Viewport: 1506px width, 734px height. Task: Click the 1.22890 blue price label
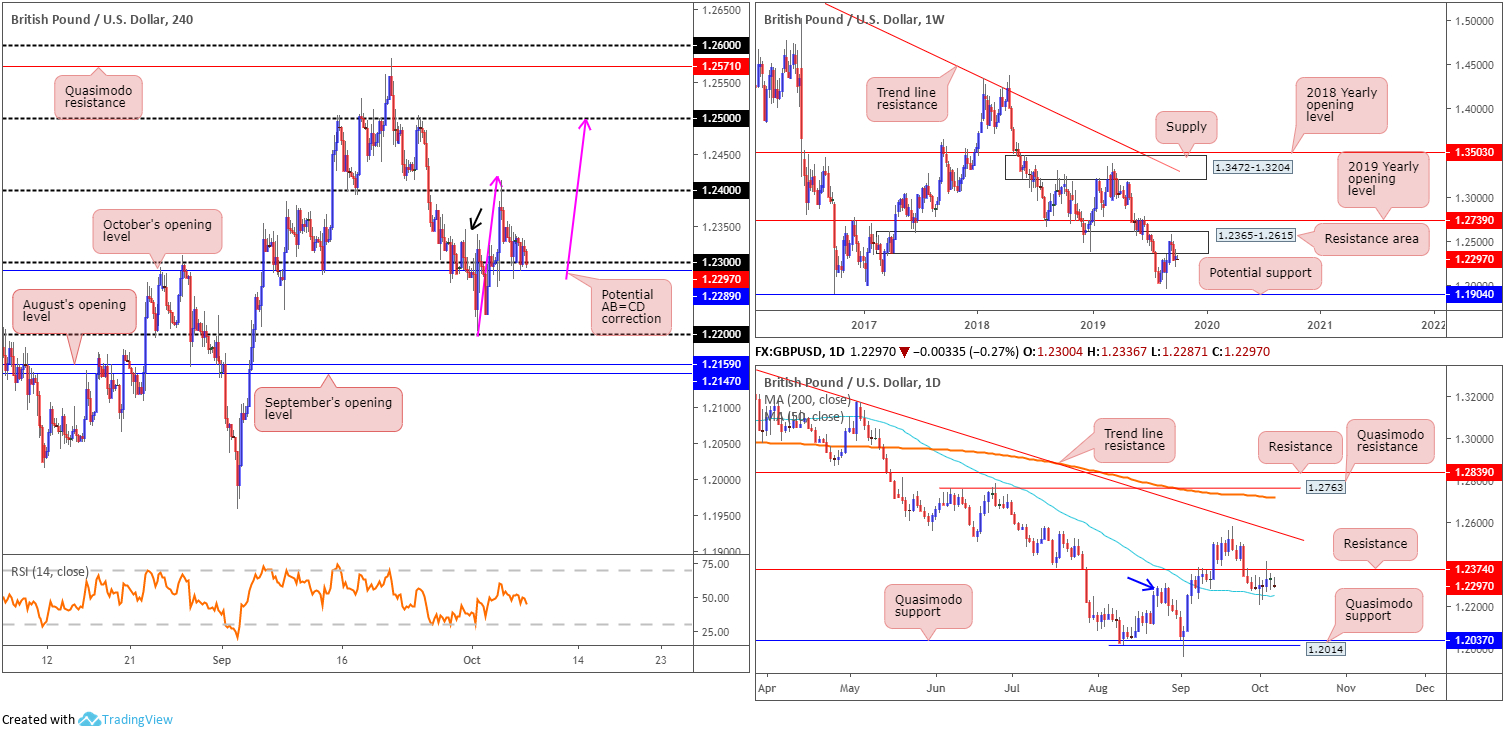coord(721,298)
